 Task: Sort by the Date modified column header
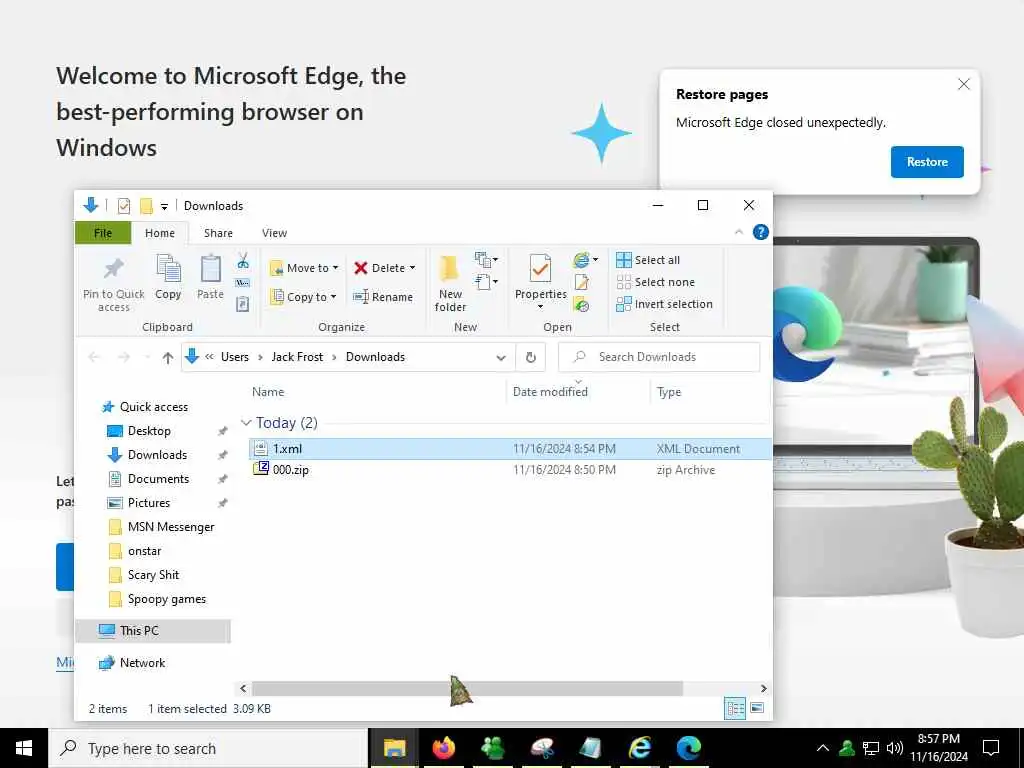tap(550, 392)
